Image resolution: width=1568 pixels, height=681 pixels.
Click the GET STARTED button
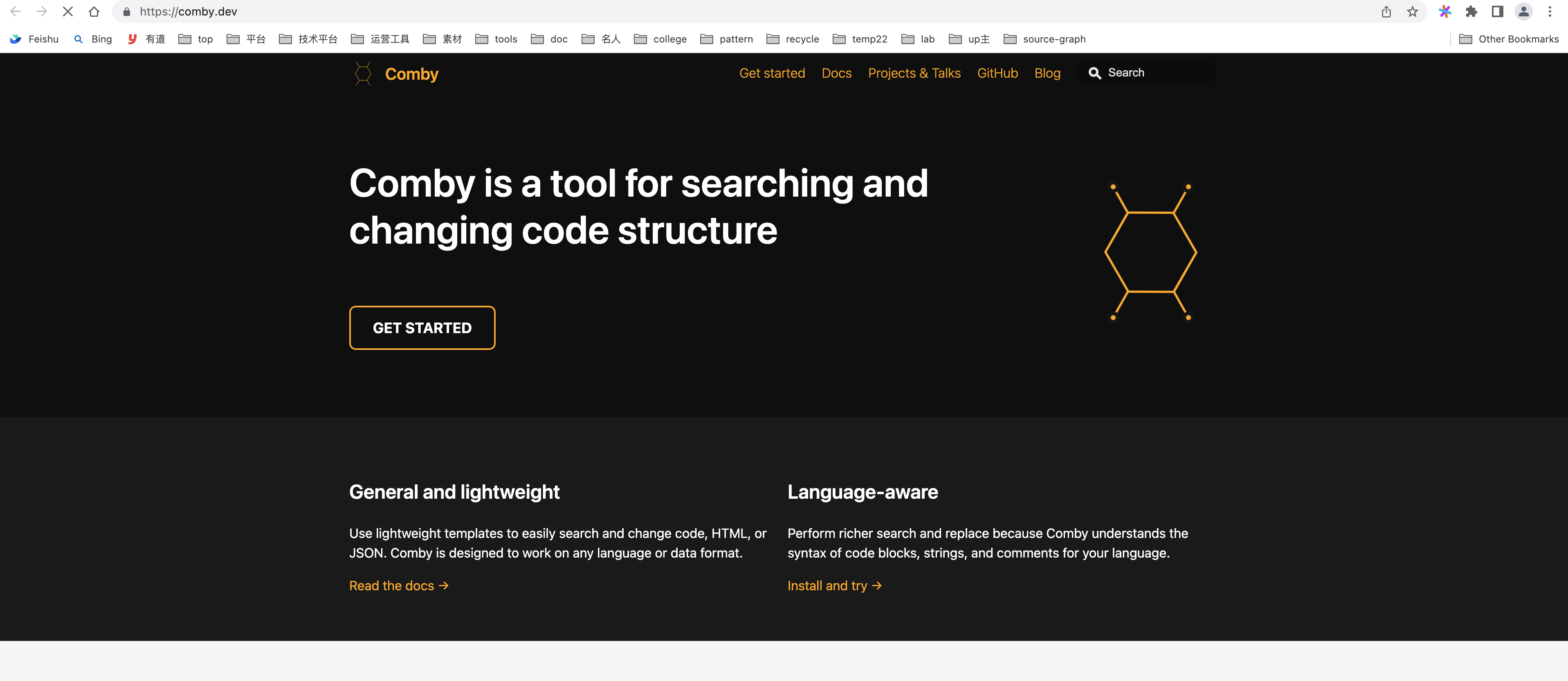pyautogui.click(x=422, y=328)
